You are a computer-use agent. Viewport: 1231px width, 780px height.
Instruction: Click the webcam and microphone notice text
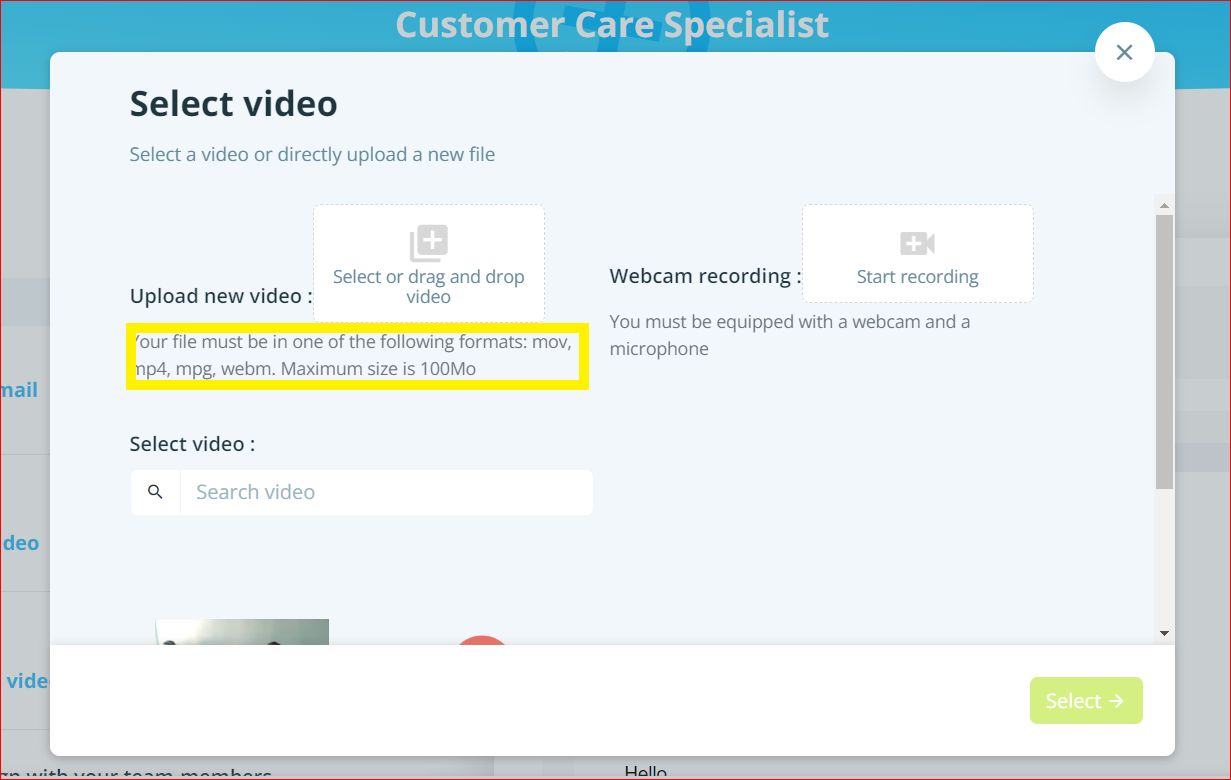coord(789,335)
